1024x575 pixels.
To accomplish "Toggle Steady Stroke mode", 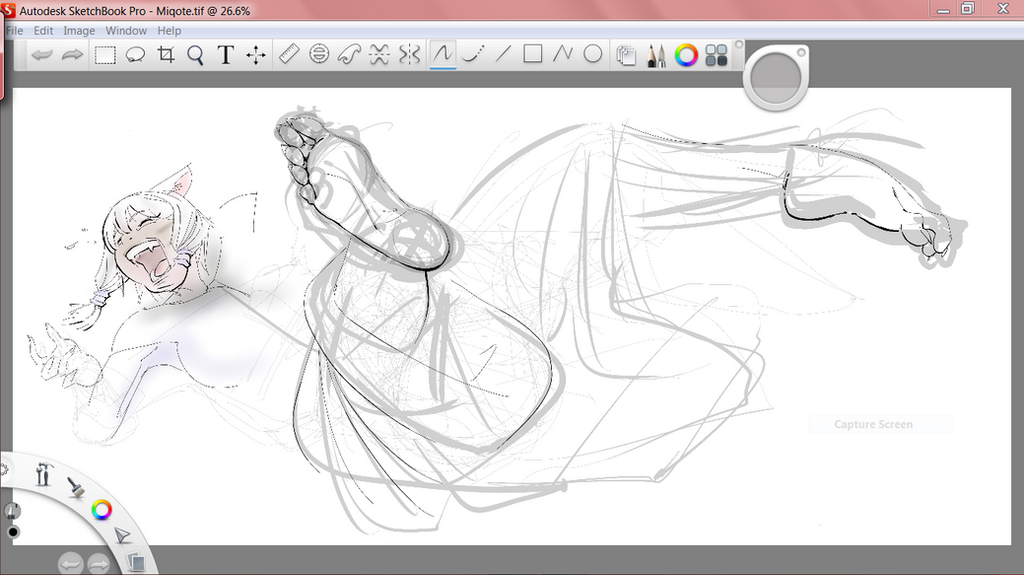I will click(472, 54).
